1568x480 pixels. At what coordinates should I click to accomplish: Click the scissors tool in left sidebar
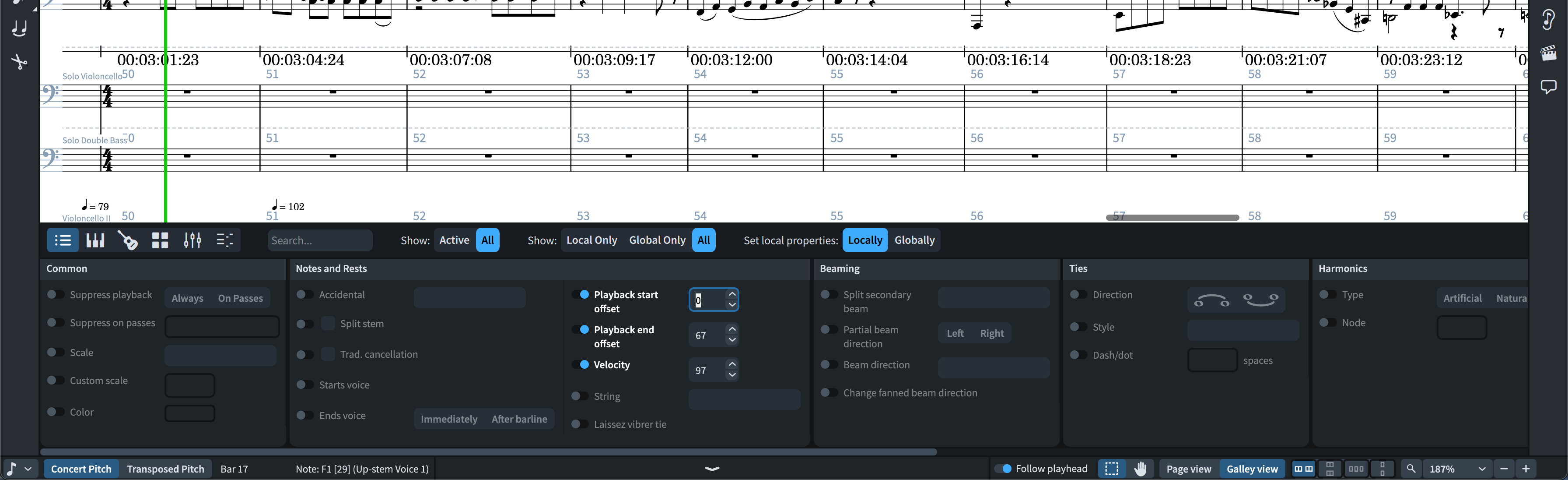[20, 61]
